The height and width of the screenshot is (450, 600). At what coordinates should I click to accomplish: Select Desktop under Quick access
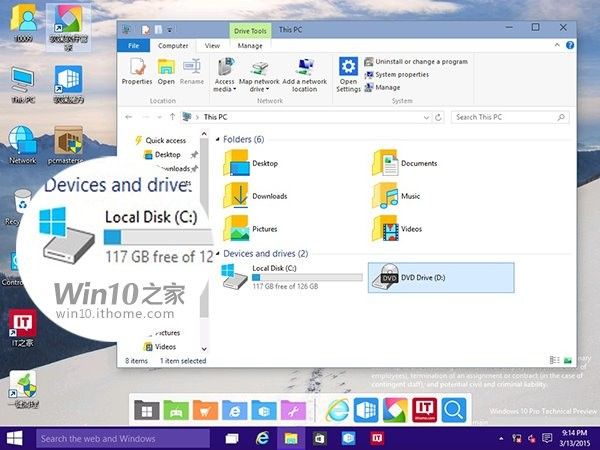tap(167, 154)
